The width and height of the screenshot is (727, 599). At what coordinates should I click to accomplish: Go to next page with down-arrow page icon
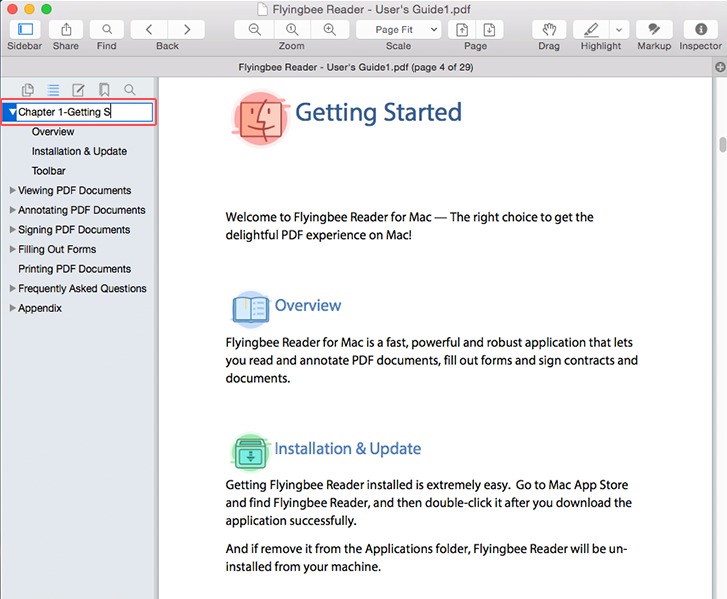pos(489,30)
